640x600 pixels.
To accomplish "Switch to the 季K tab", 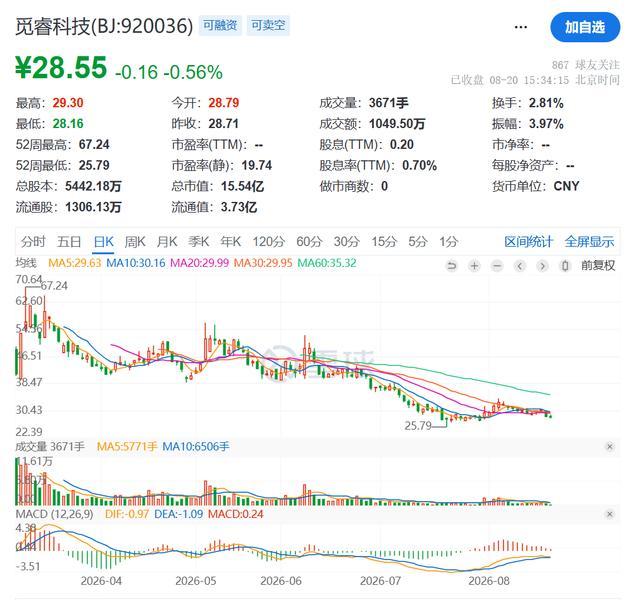I will pyautogui.click(x=198, y=242).
